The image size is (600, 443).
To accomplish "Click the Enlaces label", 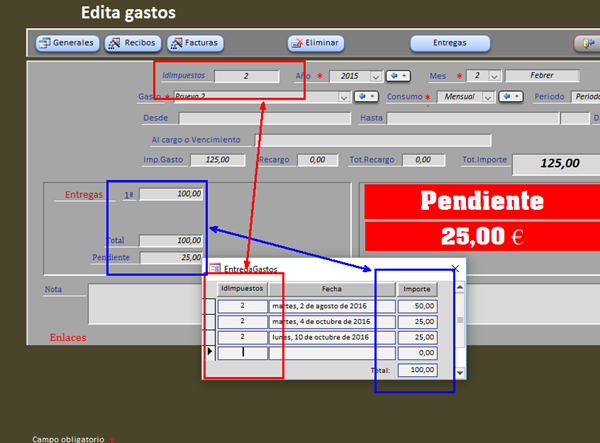I will [x=68, y=337].
